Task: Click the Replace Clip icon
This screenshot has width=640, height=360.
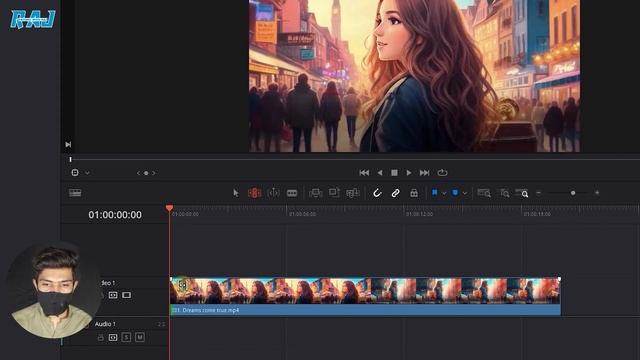Action: click(x=353, y=193)
